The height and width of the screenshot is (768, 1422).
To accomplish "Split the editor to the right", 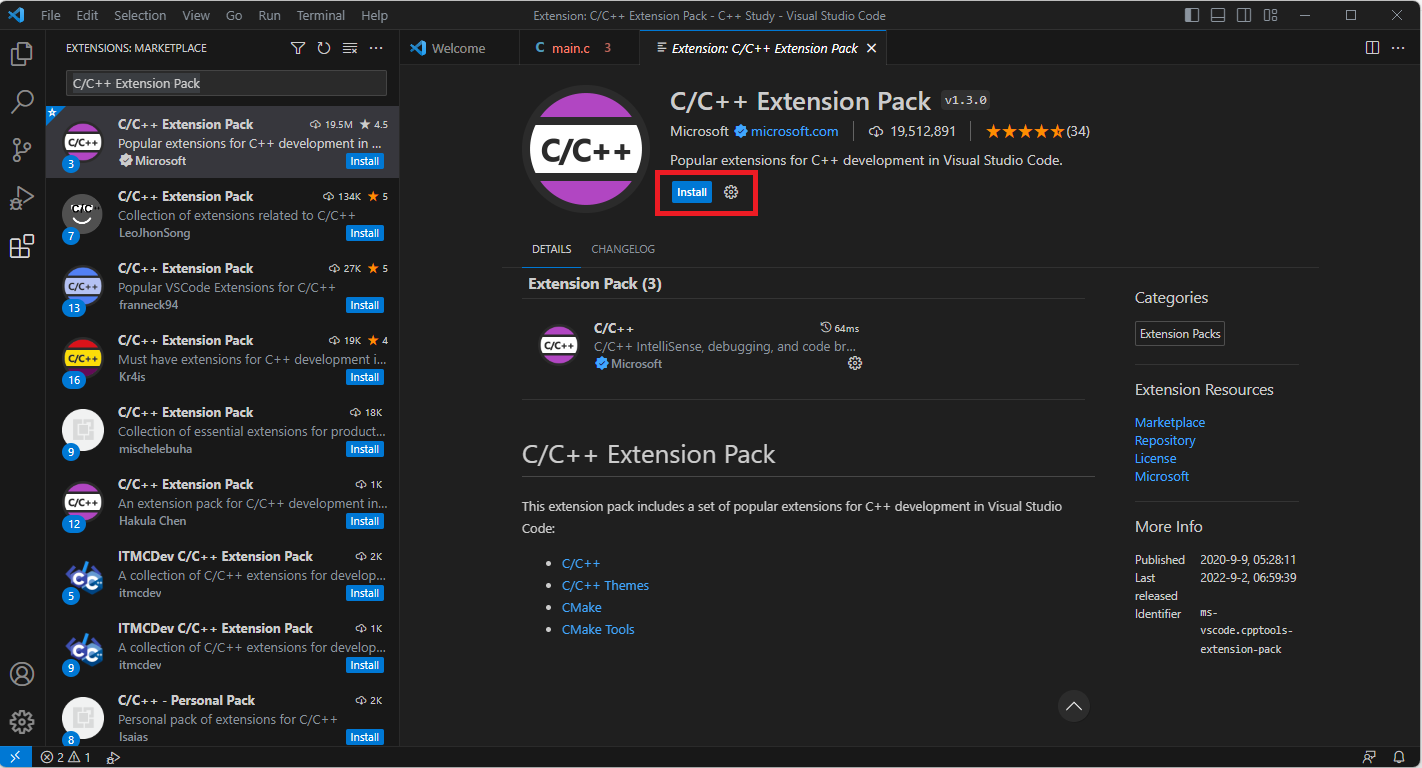I will 1372,48.
